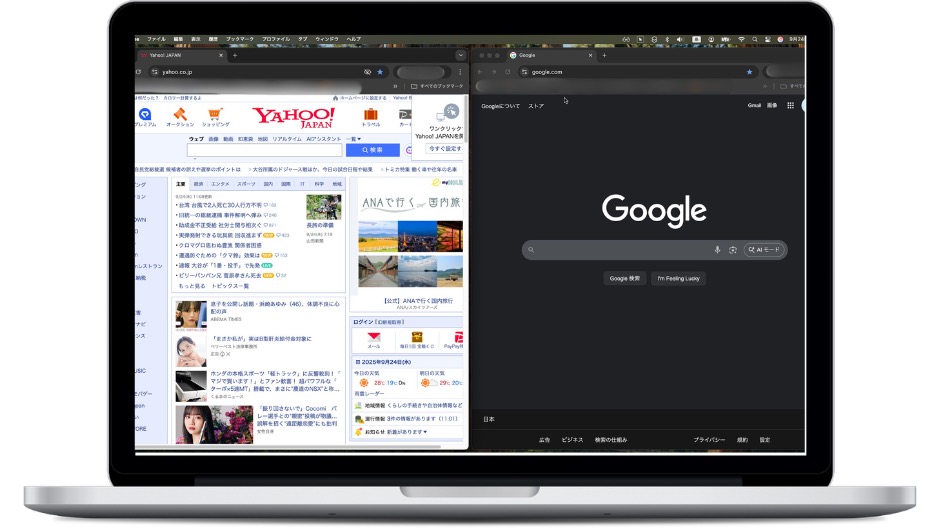Open Yahoo Auction (オークション) hammer icon
This screenshot has width=940, height=528.
180,114
